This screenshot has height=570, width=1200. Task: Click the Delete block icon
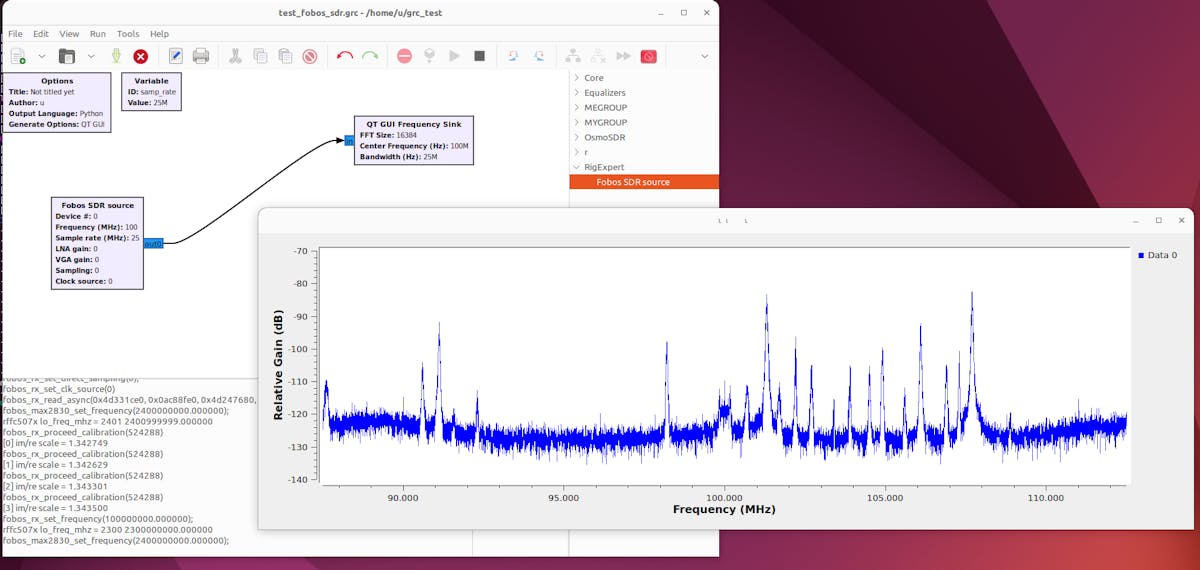pyautogui.click(x=310, y=56)
